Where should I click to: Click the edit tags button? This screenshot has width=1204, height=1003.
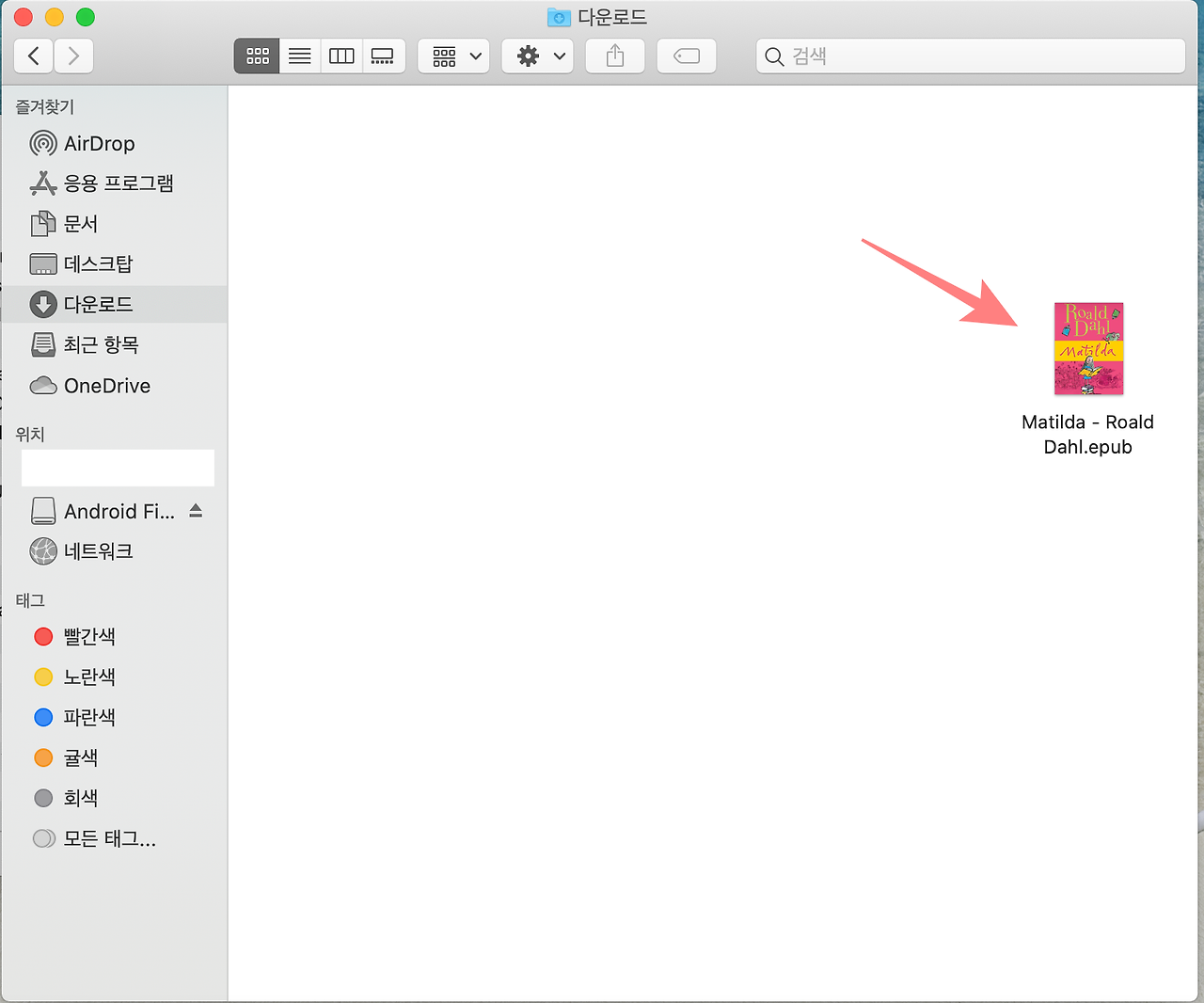coord(687,56)
